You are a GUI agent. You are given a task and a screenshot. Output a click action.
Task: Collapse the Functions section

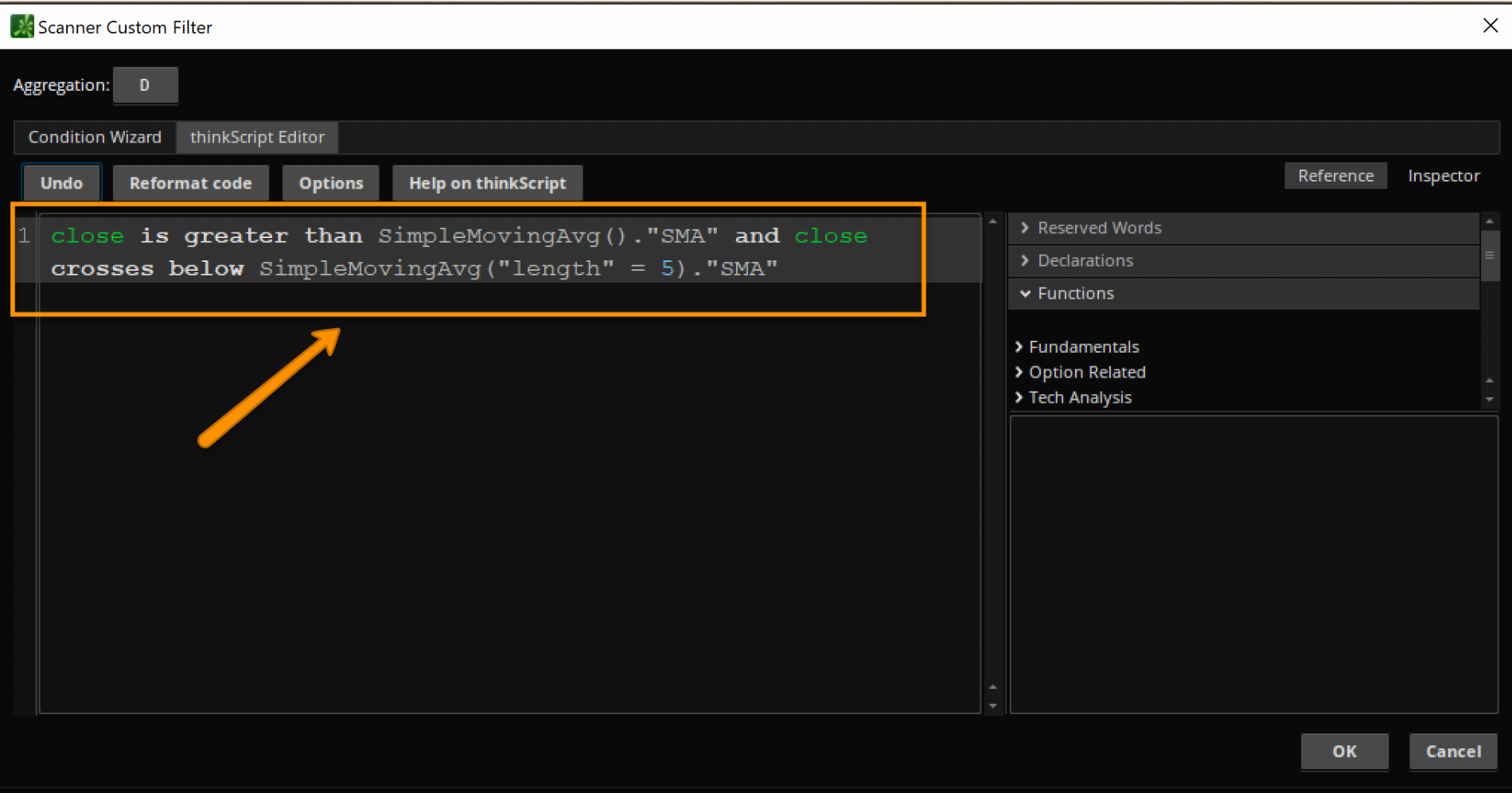pyautogui.click(x=1244, y=293)
